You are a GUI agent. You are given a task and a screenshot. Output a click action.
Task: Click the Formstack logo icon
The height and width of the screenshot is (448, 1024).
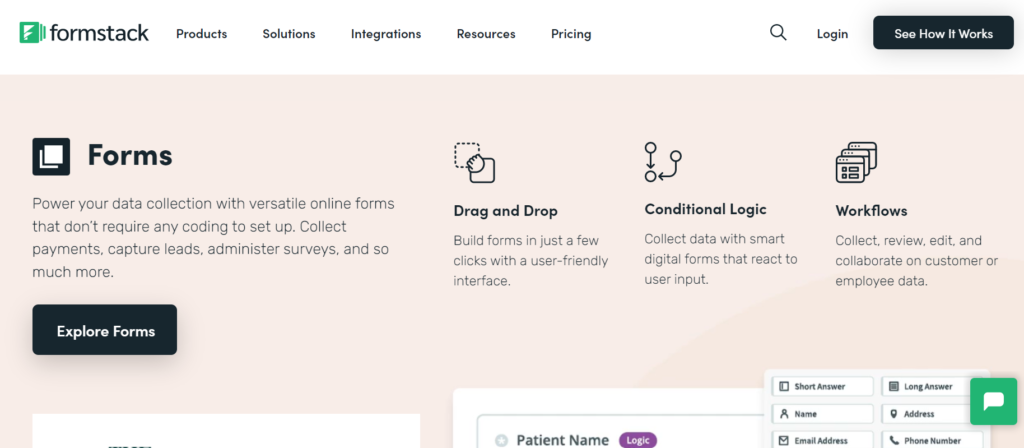(30, 33)
